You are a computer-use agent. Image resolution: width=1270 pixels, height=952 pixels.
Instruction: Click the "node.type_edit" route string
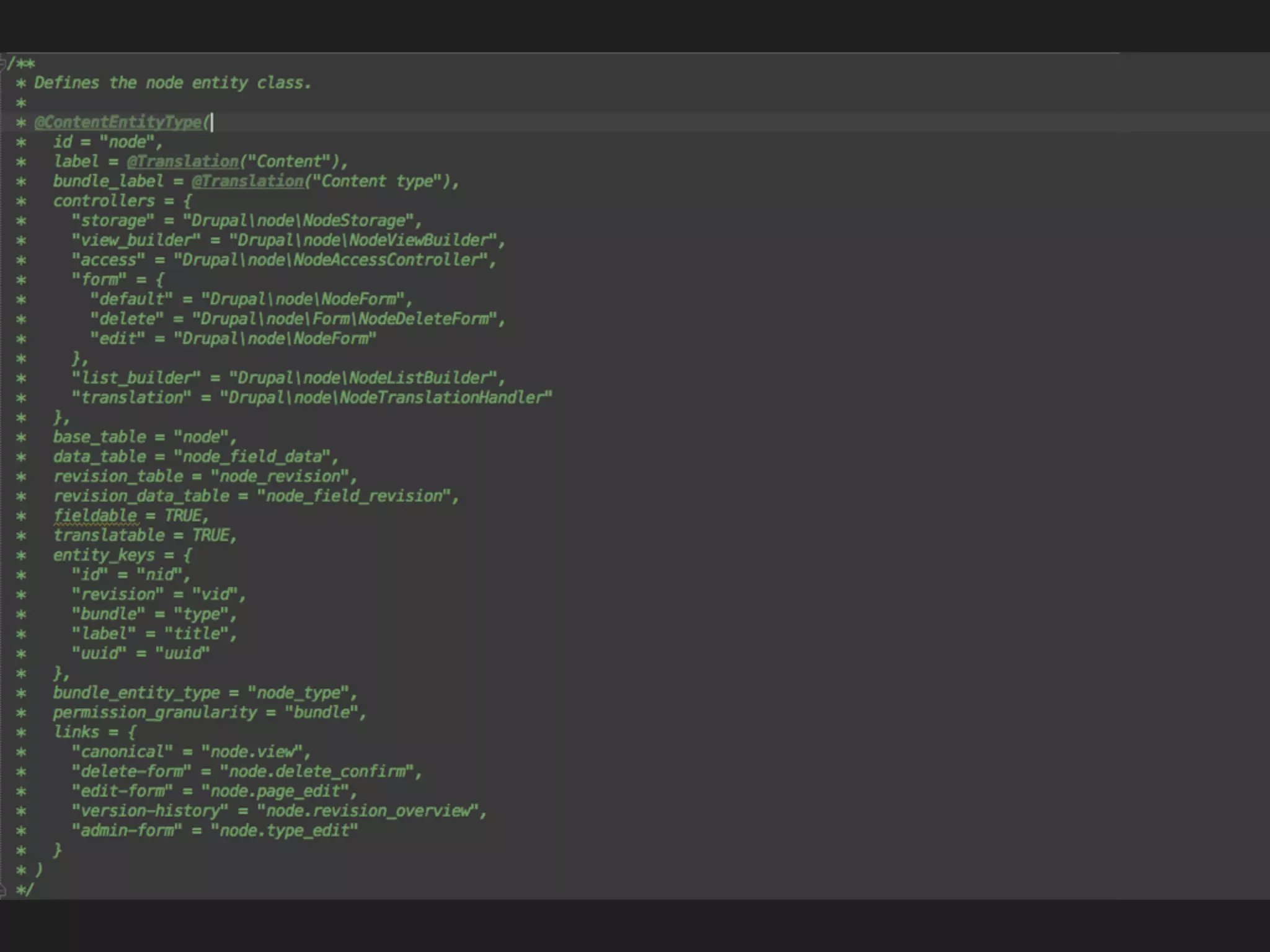tap(283, 831)
